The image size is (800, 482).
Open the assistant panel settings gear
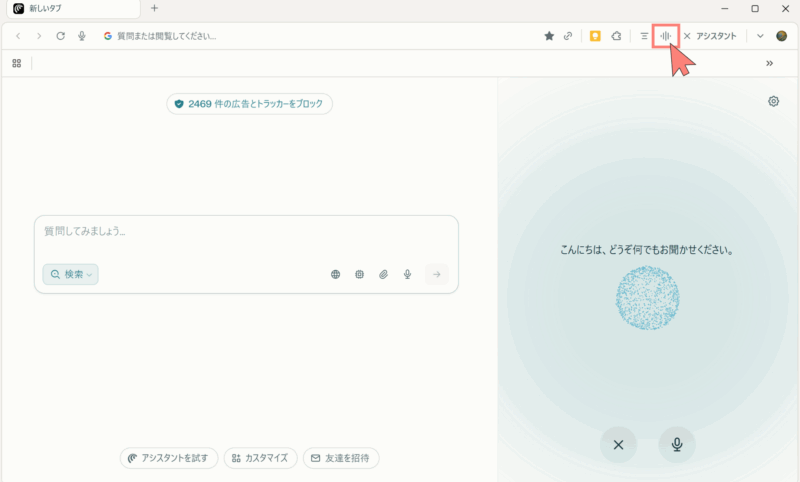773,101
